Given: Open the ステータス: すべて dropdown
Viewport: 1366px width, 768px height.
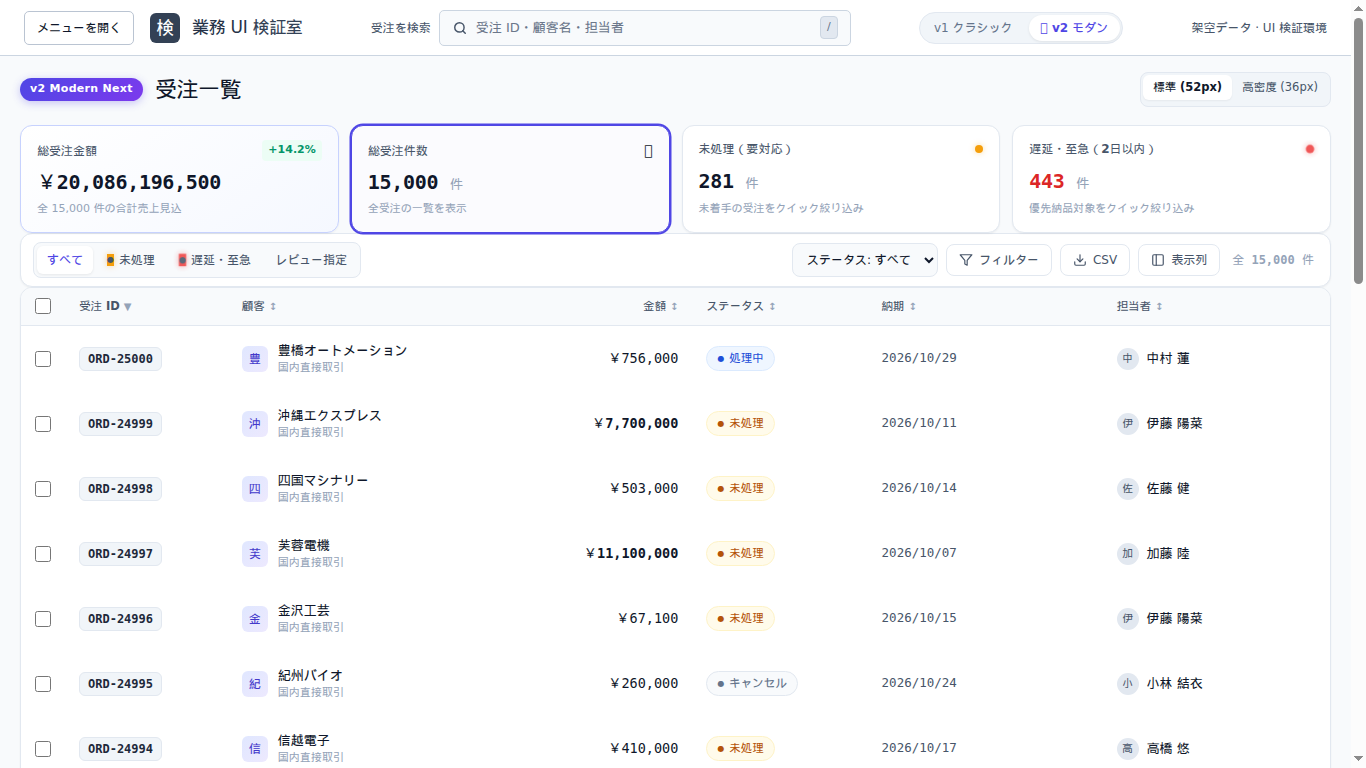Looking at the screenshot, I should [x=865, y=260].
